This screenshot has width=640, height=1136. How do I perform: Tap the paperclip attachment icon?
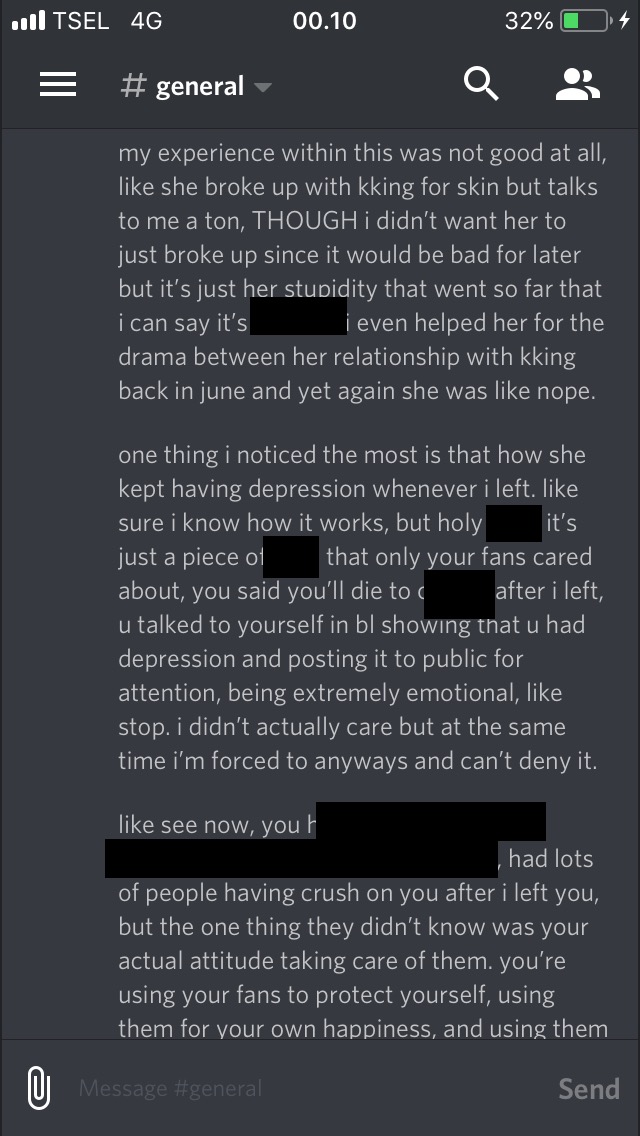[x=39, y=1087]
